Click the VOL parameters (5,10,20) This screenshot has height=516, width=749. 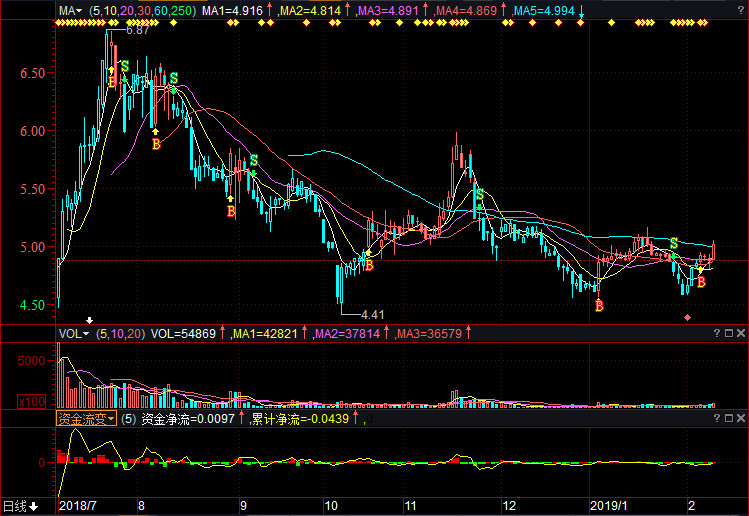coord(119,333)
